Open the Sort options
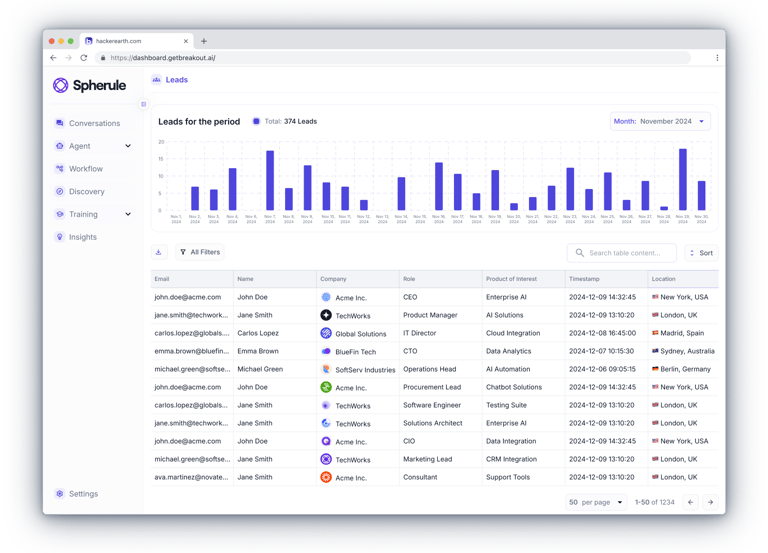768x553 pixels. click(701, 253)
